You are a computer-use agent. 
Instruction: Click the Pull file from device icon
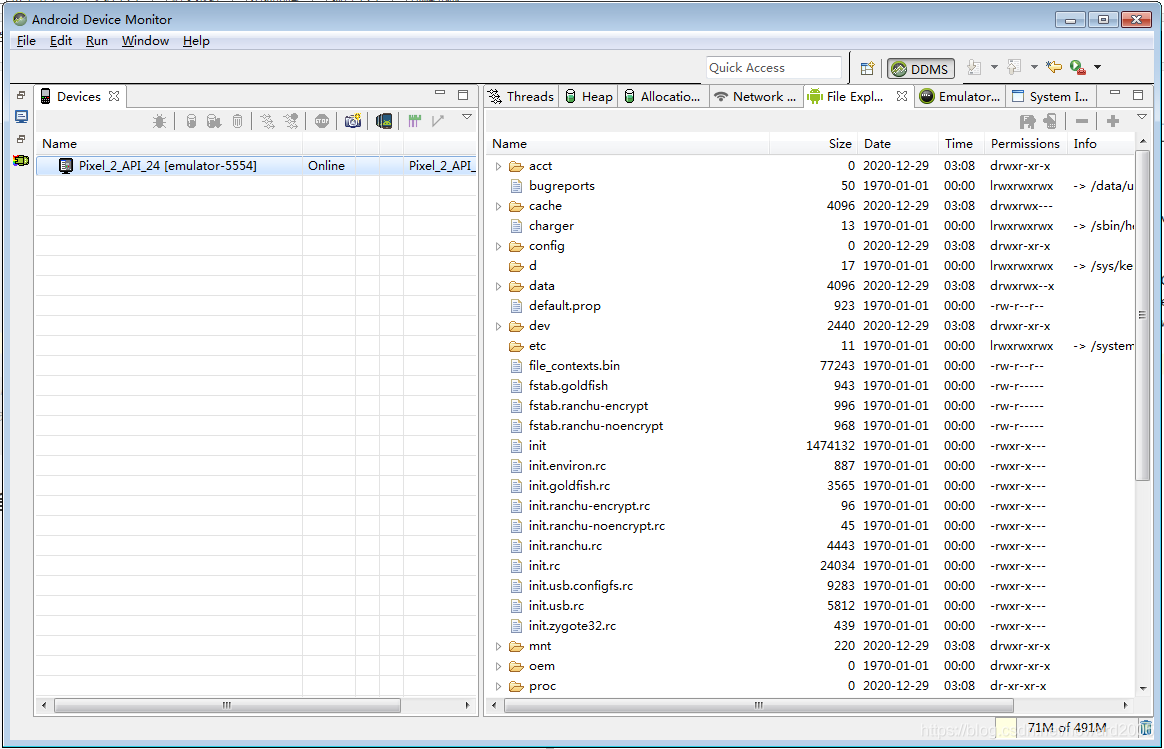tap(1027, 121)
